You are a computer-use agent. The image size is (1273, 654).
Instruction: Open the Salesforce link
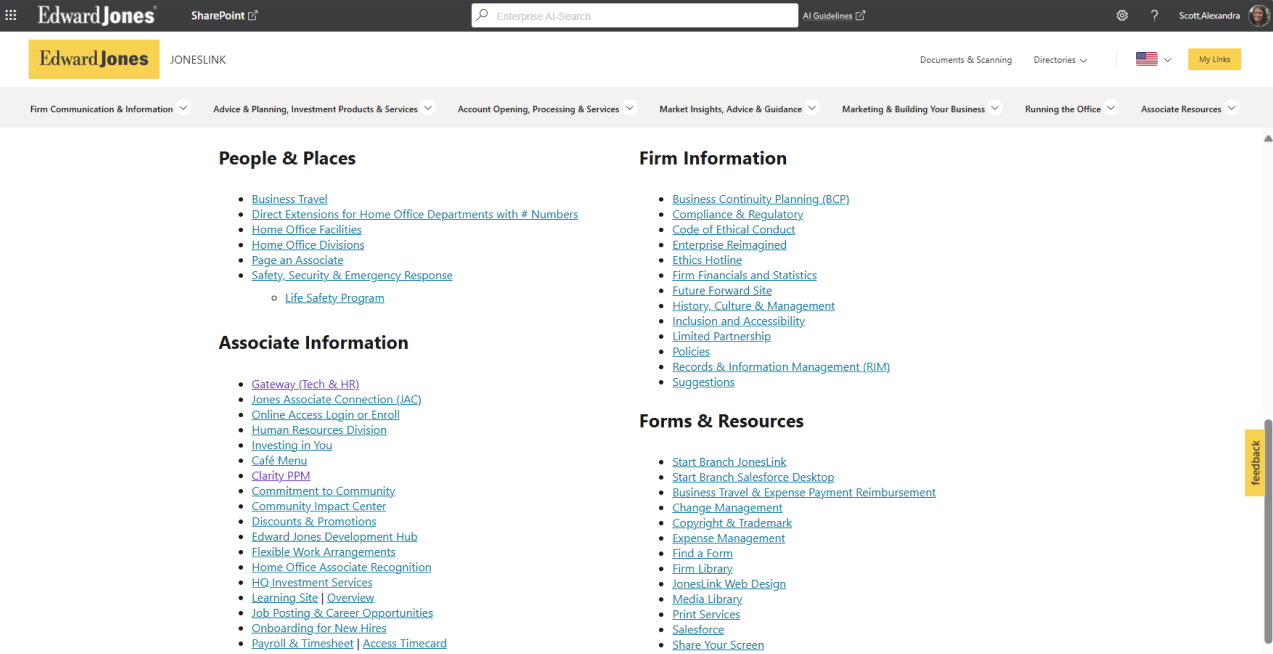point(698,630)
